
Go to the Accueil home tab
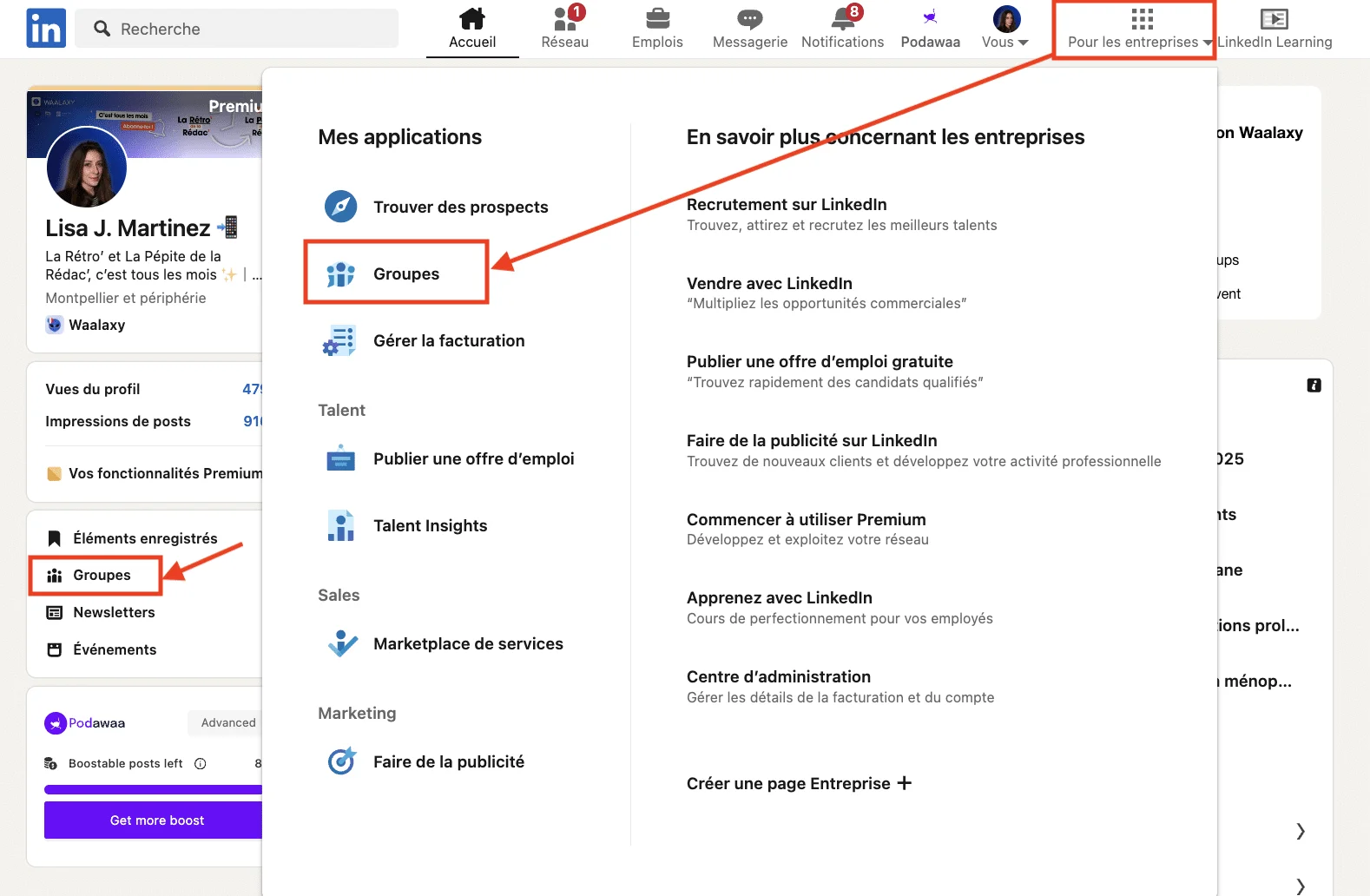(472, 29)
